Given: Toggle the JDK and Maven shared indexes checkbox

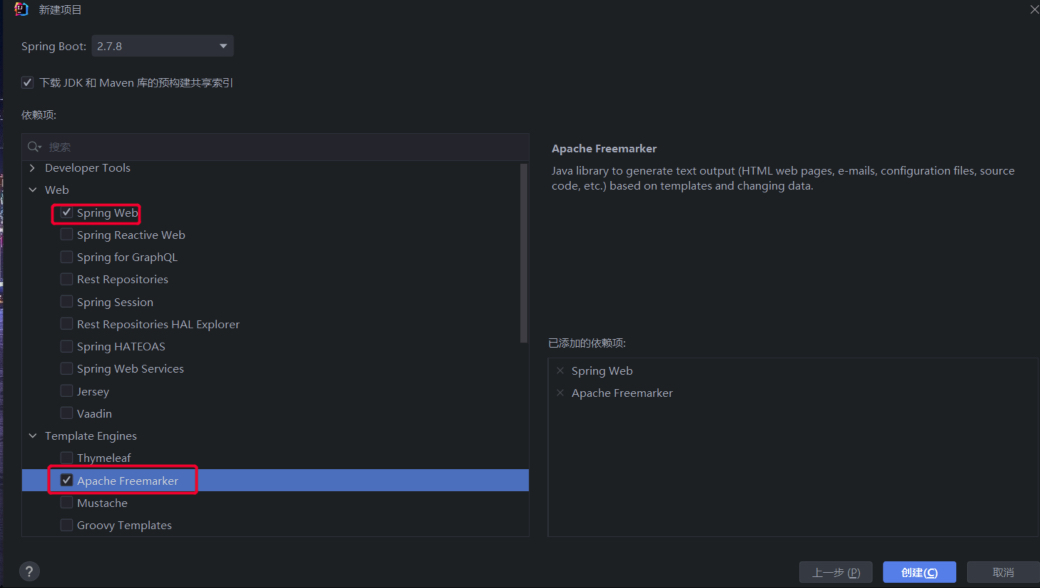Looking at the screenshot, I should [x=27, y=83].
